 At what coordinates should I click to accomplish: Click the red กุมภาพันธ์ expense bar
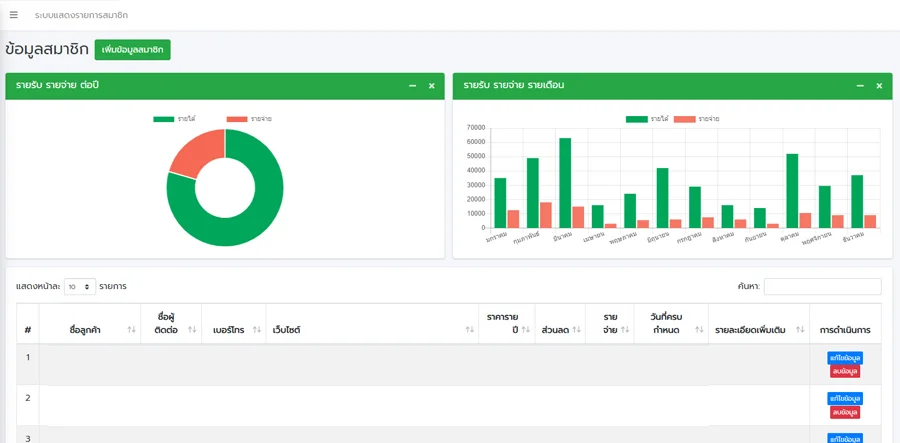click(546, 215)
